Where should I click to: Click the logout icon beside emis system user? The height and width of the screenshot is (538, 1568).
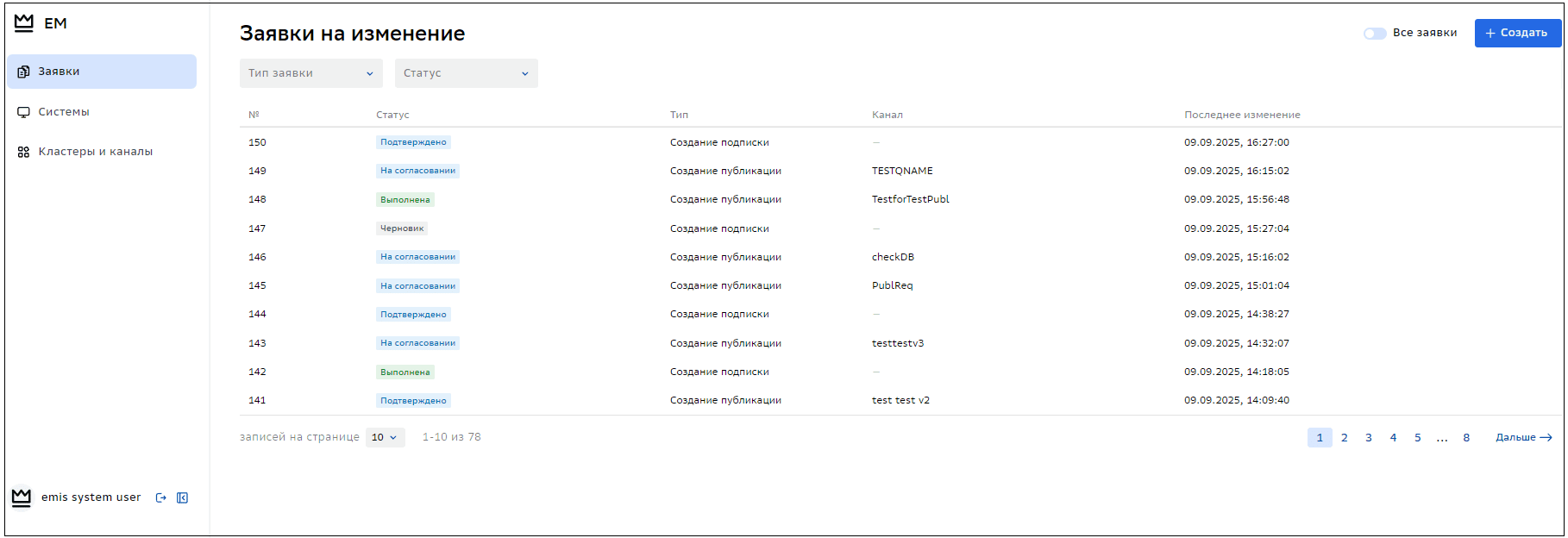tap(160, 497)
